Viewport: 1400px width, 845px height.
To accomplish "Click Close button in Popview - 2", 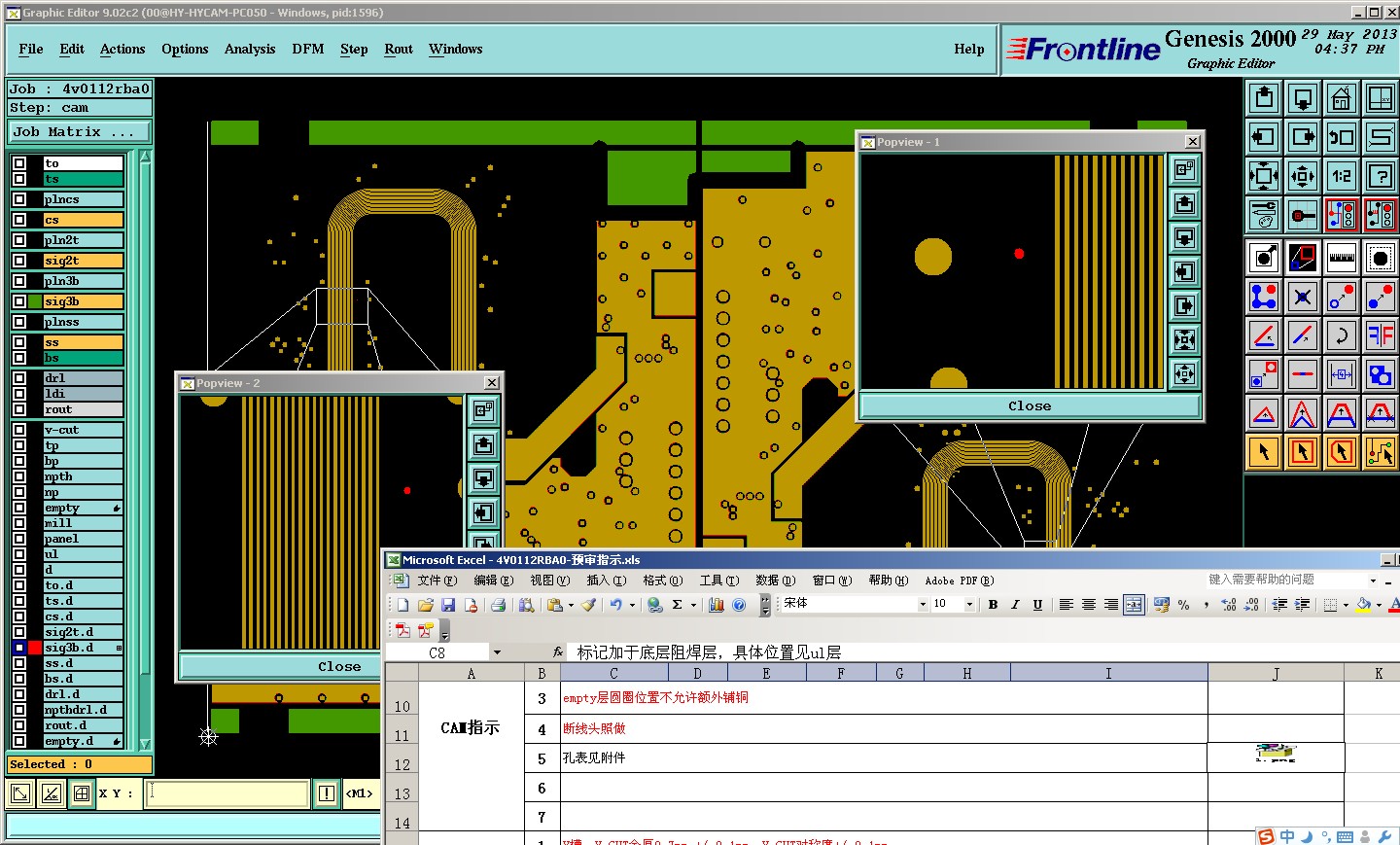I will (339, 667).
